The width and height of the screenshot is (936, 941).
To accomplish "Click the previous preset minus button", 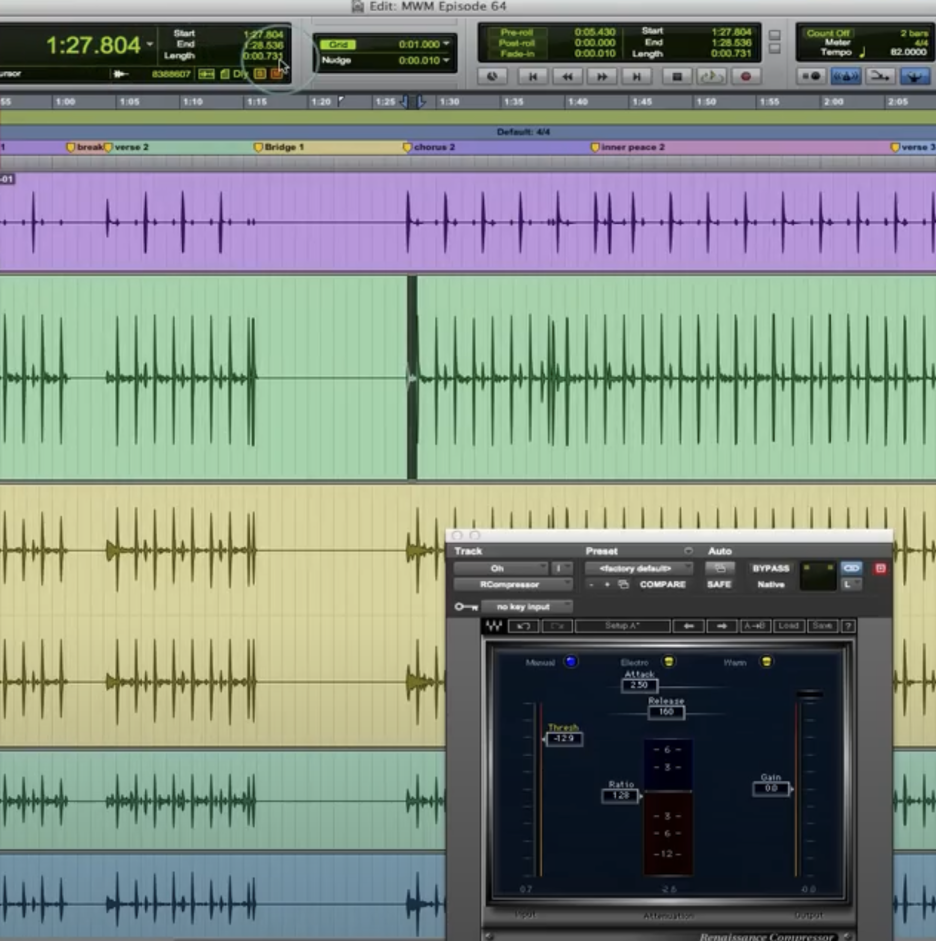I will pos(591,585).
